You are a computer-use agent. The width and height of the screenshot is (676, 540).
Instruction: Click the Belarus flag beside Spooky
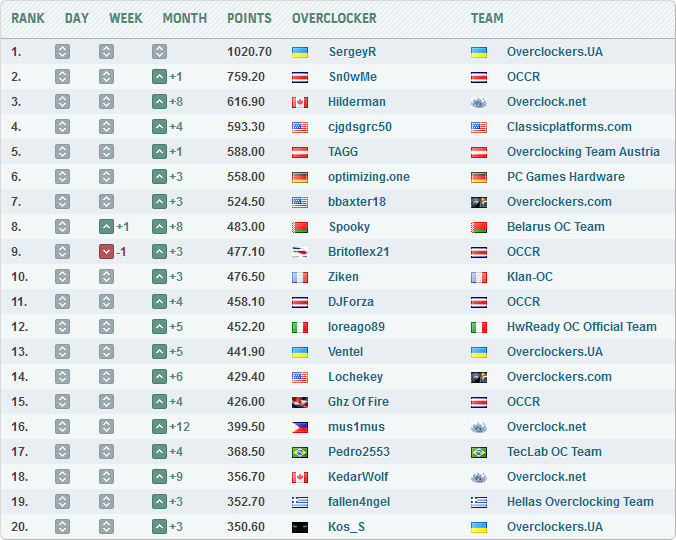point(300,227)
